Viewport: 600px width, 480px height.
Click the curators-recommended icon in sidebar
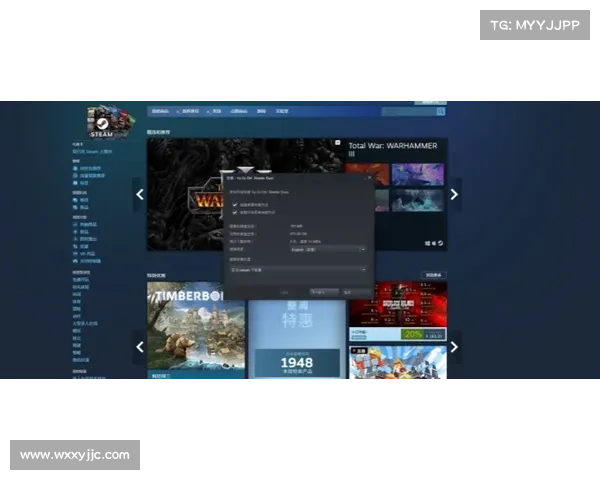75,176
